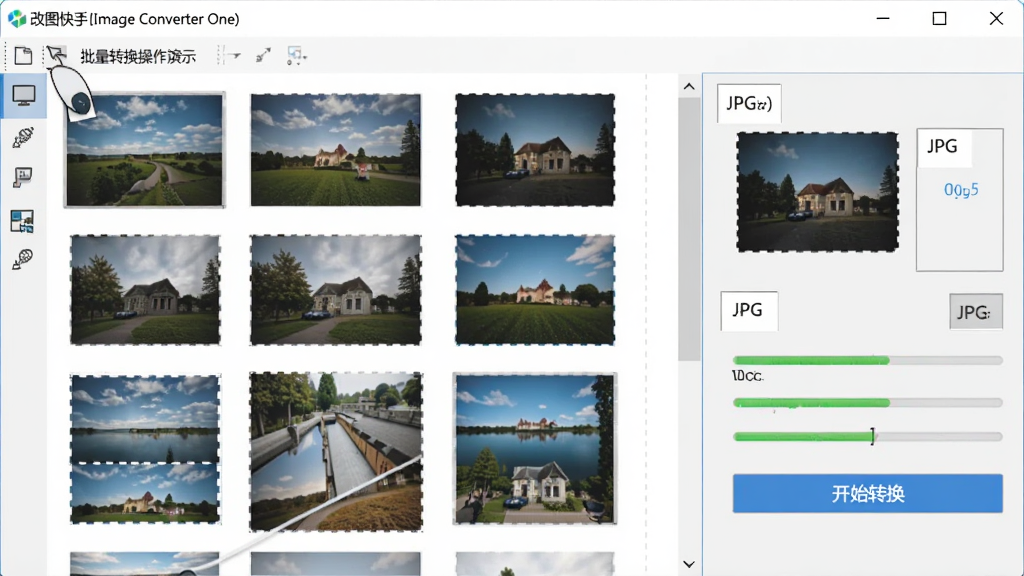Minimize the Image Converter One window
This screenshot has height=576, width=1024.
(883, 18)
